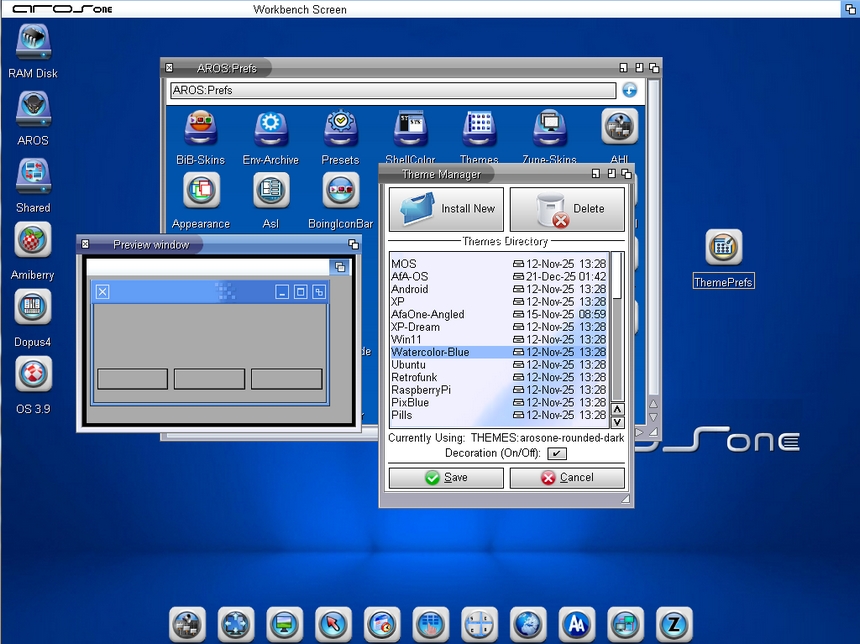Viewport: 860px width, 644px height.
Task: Launch the Appearance preferences icon
Action: (201, 190)
